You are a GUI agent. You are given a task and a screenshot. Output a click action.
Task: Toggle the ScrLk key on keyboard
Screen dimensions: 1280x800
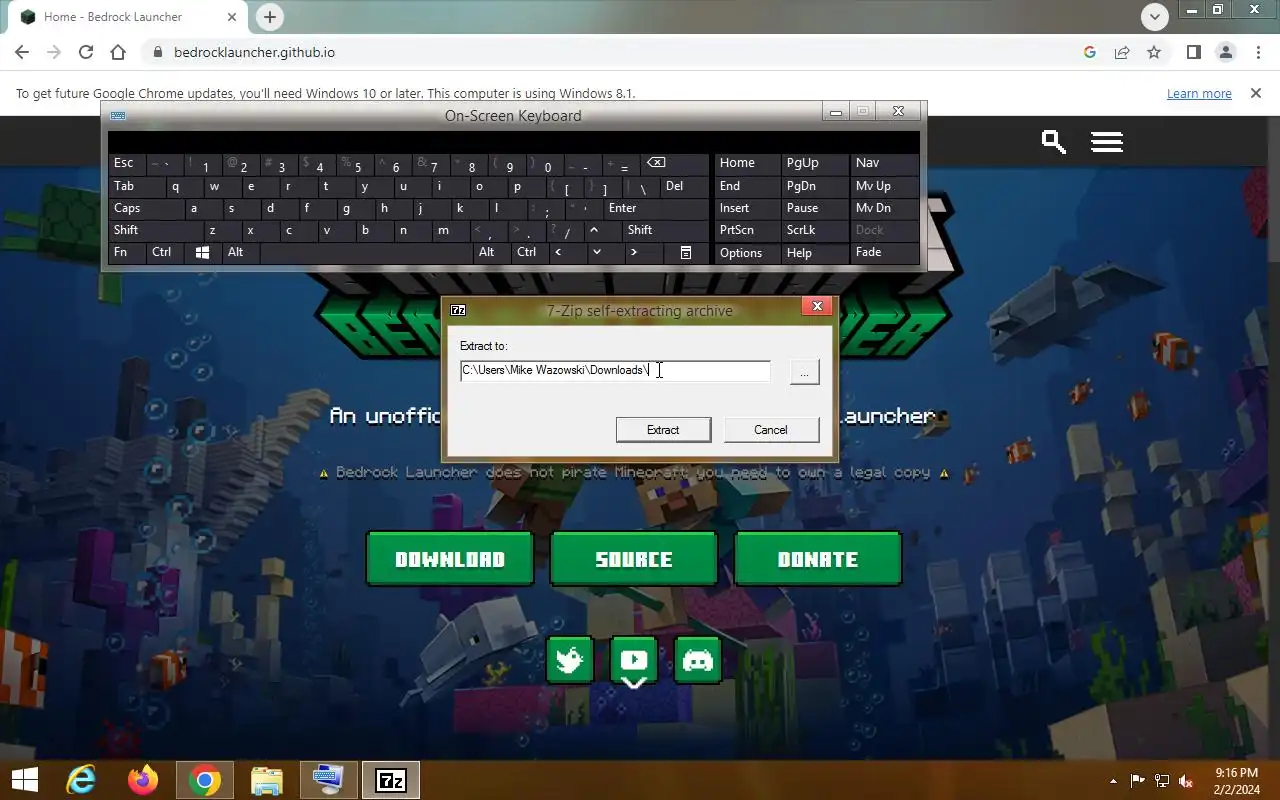pos(814,230)
